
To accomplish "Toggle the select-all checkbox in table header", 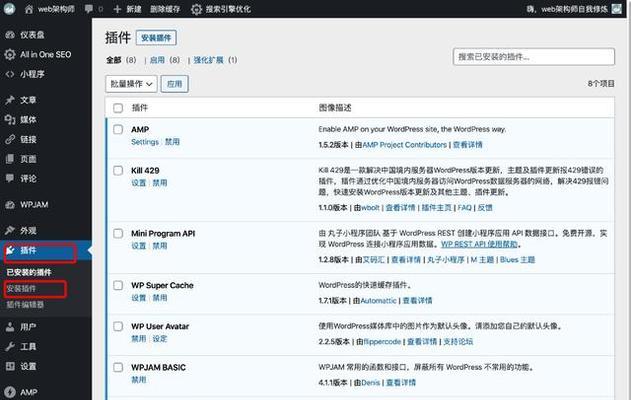I will pos(118,108).
